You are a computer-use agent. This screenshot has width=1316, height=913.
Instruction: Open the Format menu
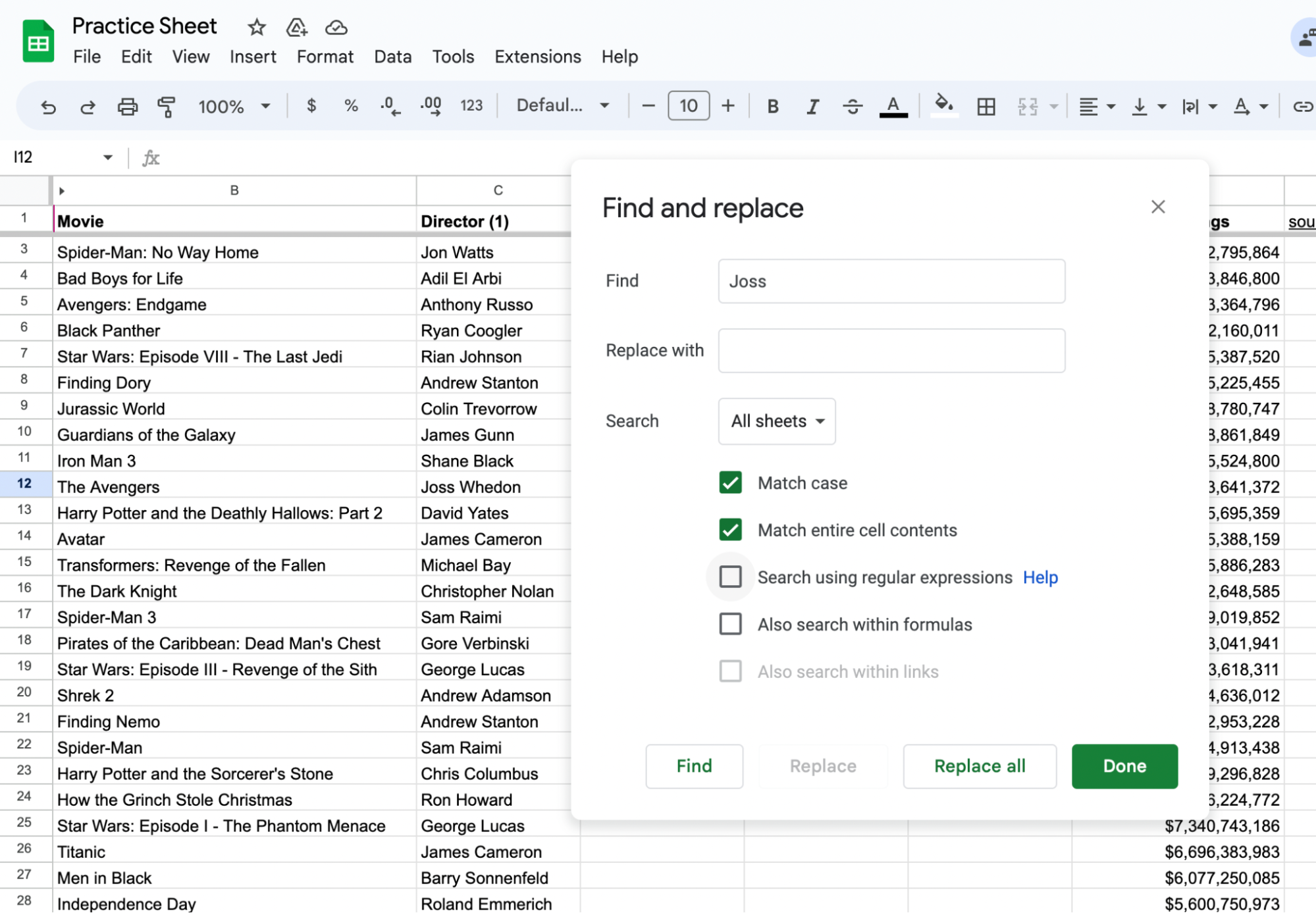pos(325,56)
